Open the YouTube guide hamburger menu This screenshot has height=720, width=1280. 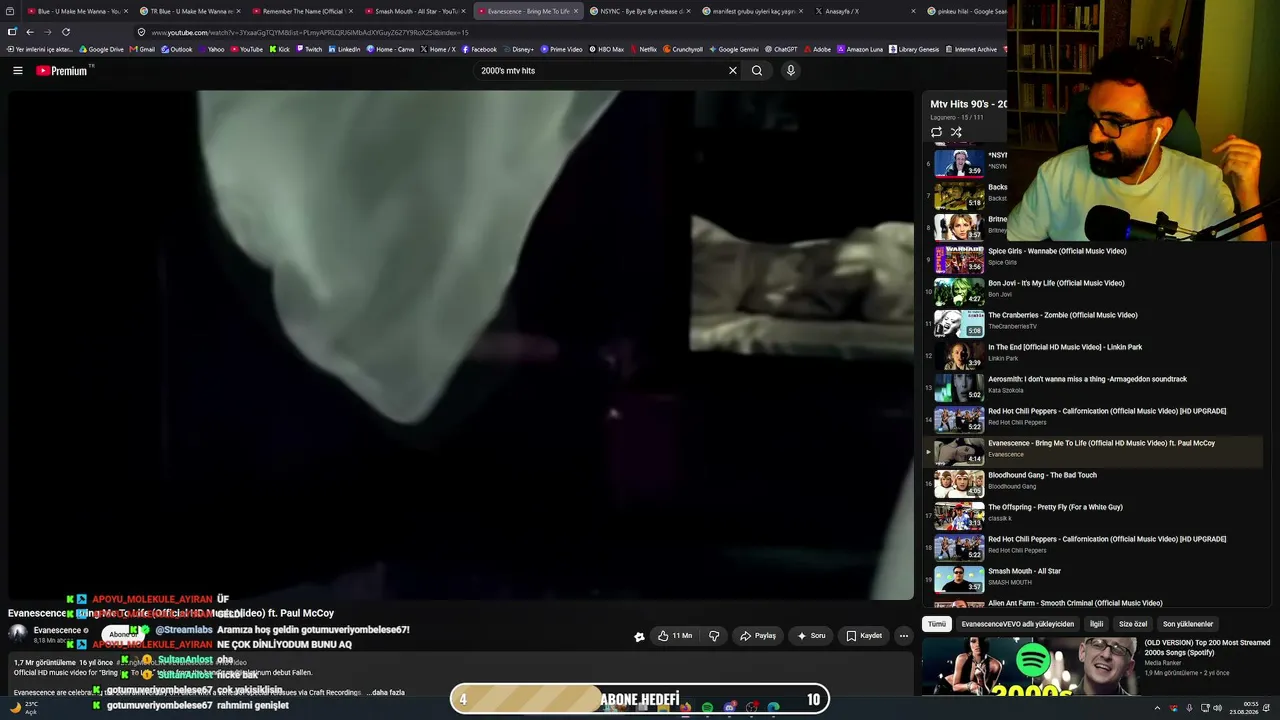[18, 71]
